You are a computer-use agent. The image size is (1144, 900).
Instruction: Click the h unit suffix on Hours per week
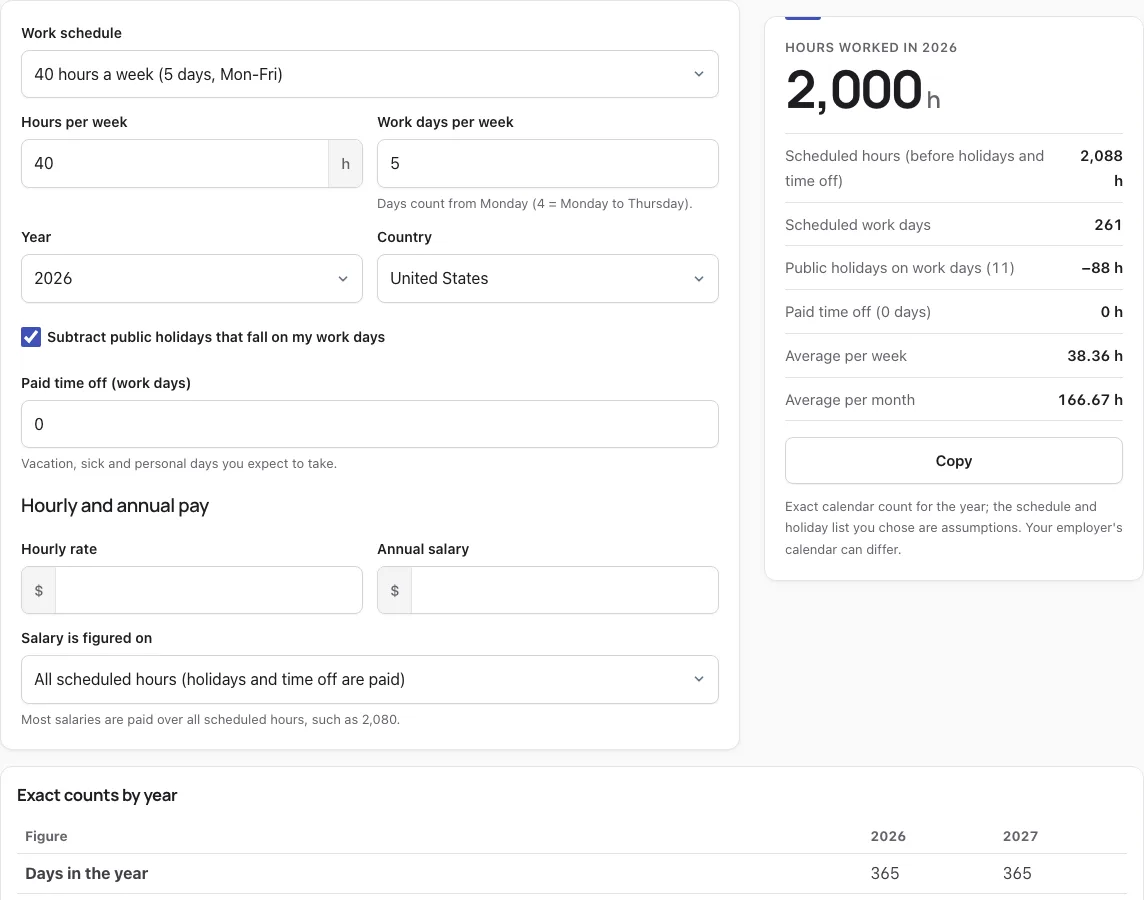346,163
